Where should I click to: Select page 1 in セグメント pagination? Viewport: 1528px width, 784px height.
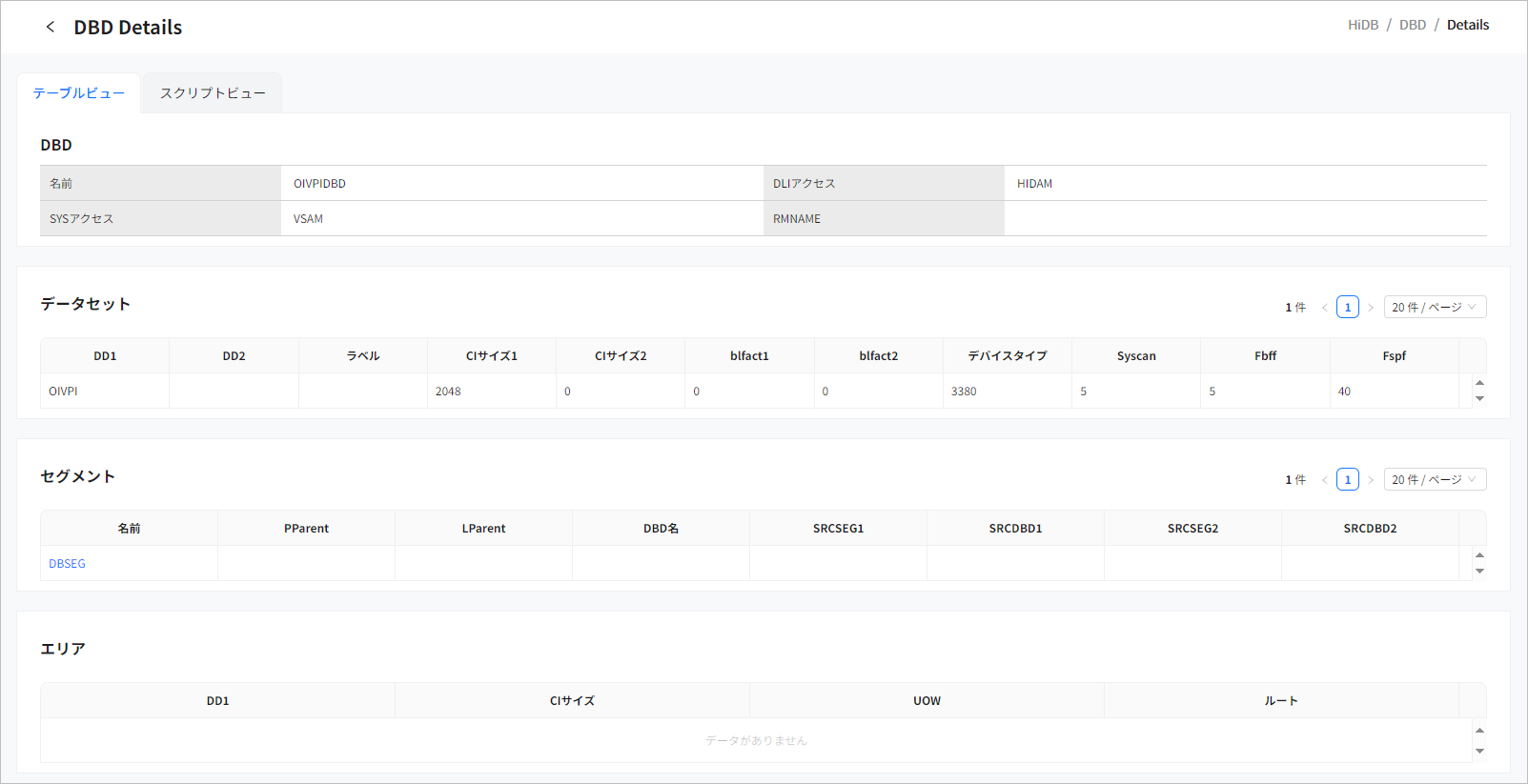[x=1347, y=480]
